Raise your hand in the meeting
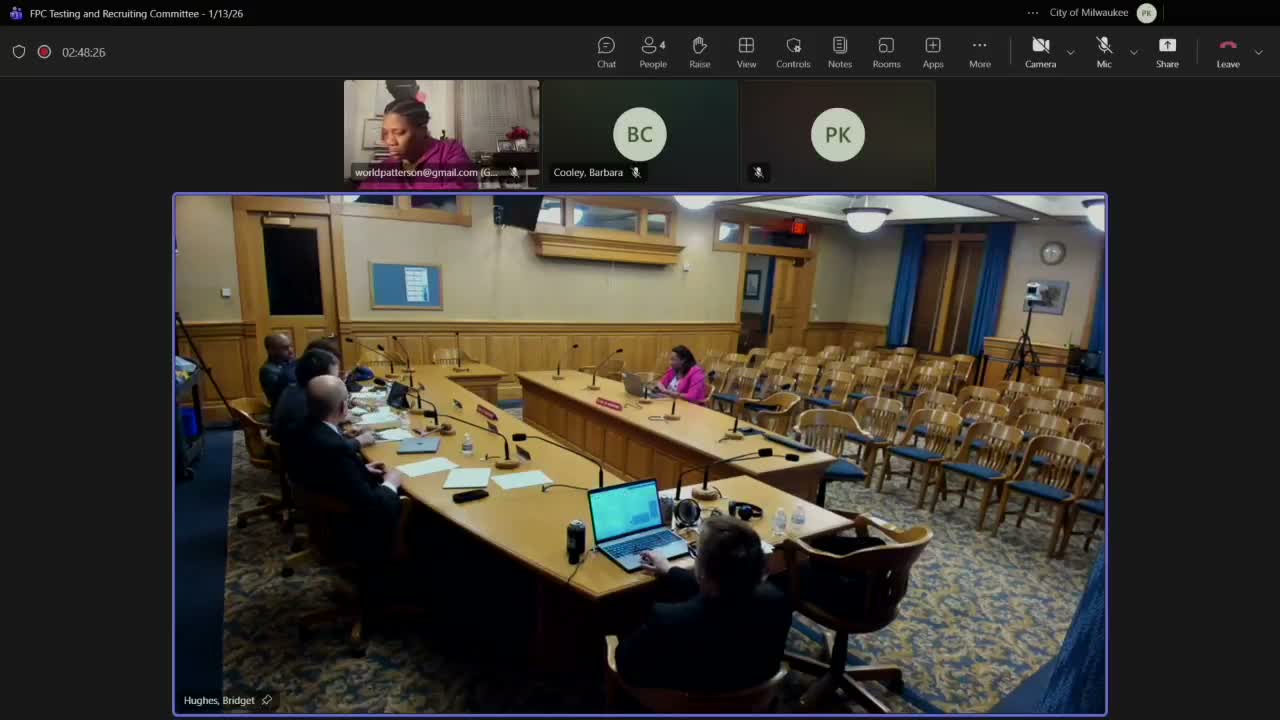Screen dimensions: 1280x720 (x=699, y=51)
